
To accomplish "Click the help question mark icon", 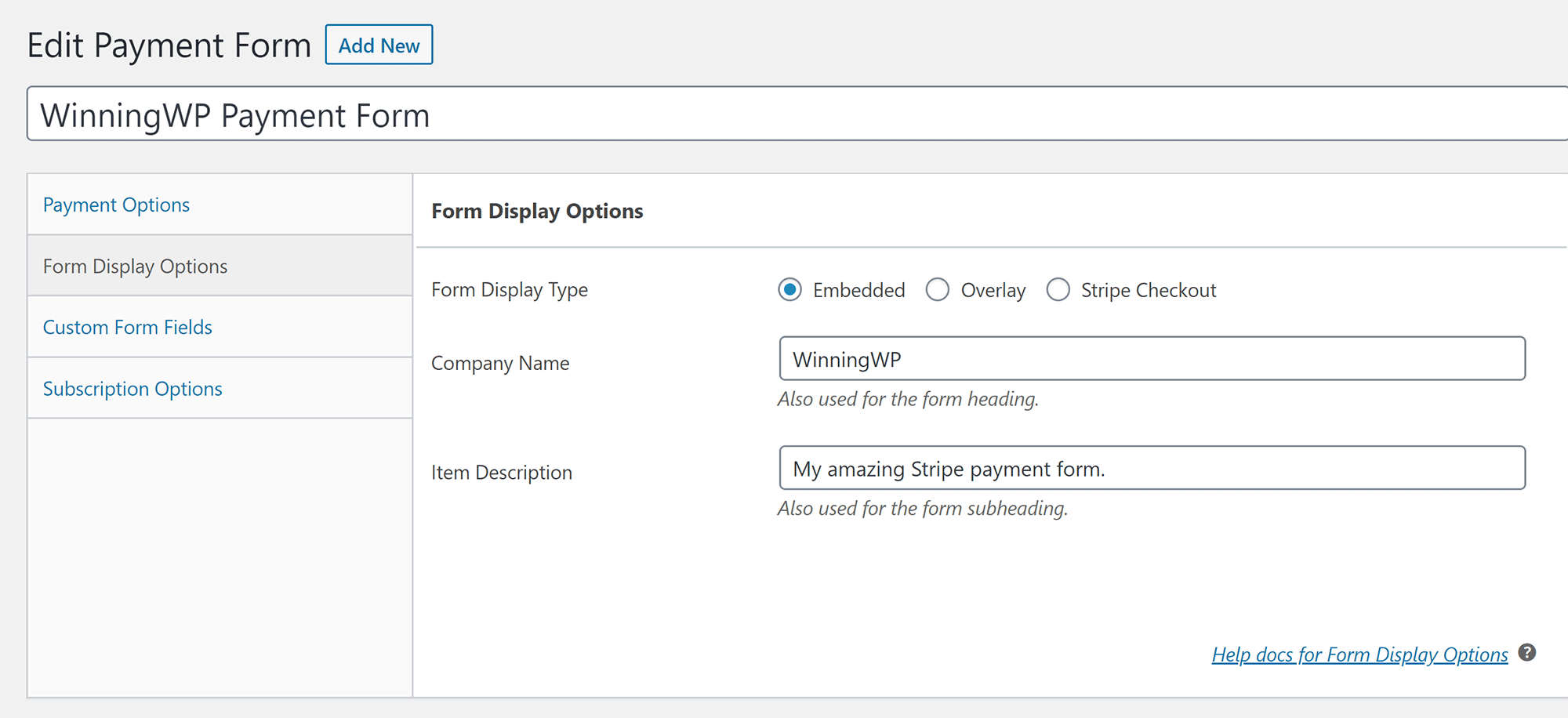I will pos(1526,652).
